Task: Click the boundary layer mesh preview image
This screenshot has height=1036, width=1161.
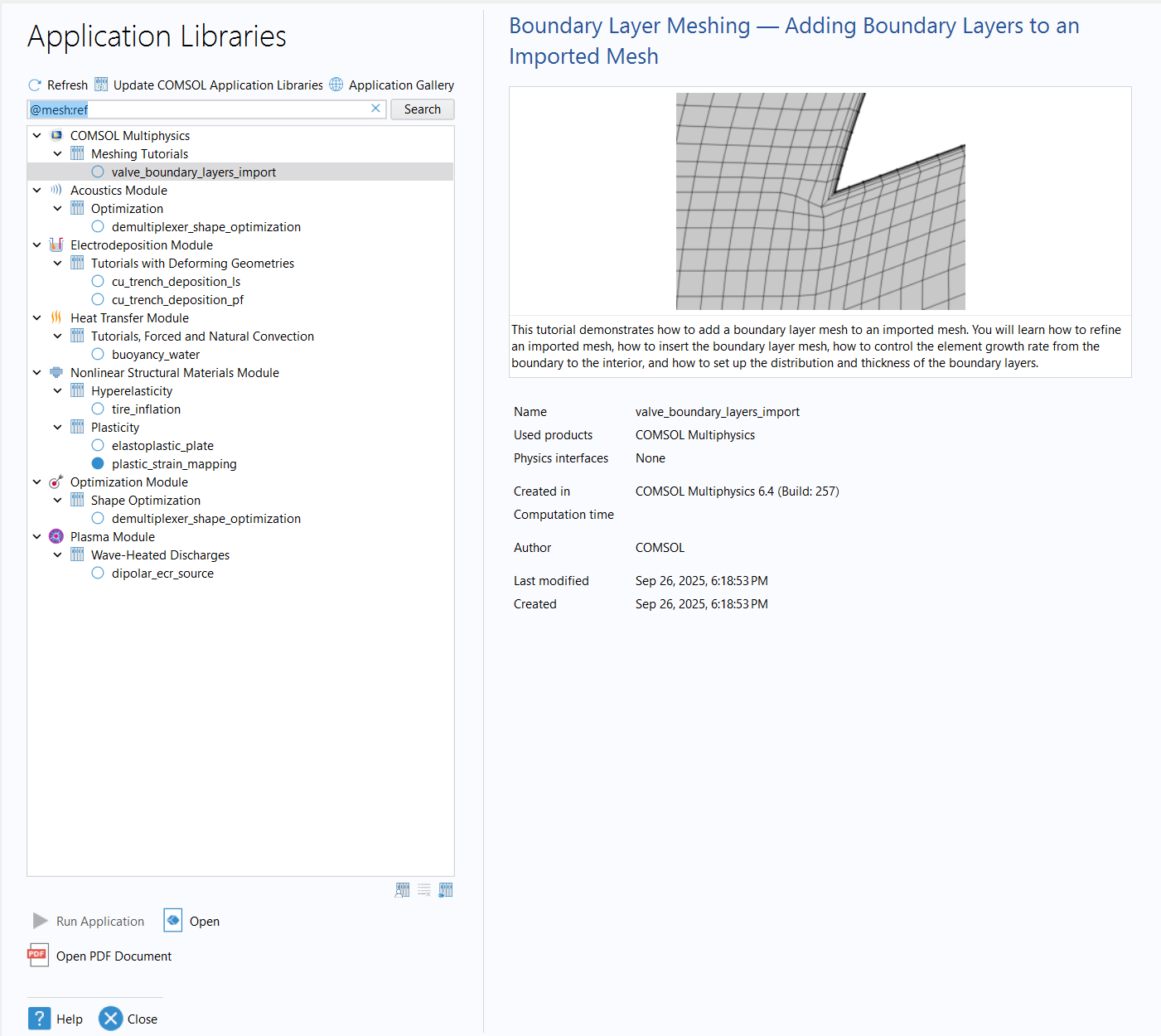Action: point(820,201)
